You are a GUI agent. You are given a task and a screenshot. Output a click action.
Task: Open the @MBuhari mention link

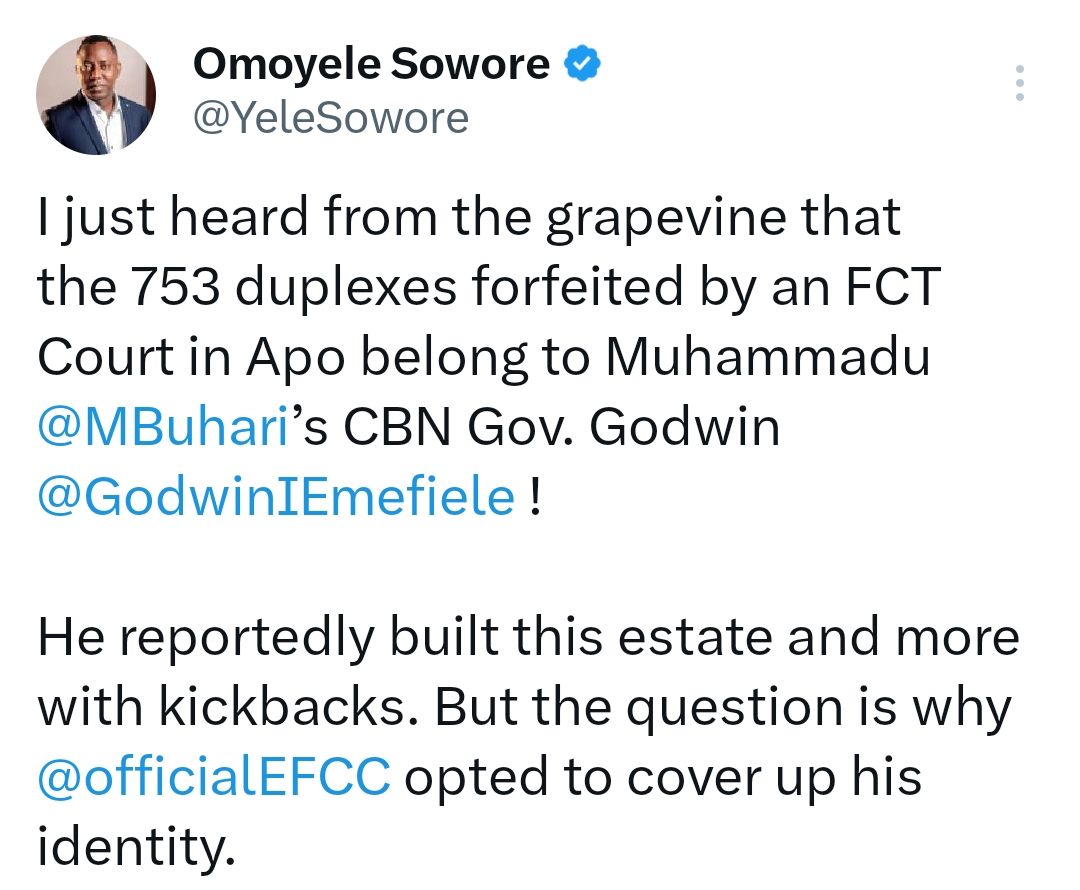(x=163, y=427)
